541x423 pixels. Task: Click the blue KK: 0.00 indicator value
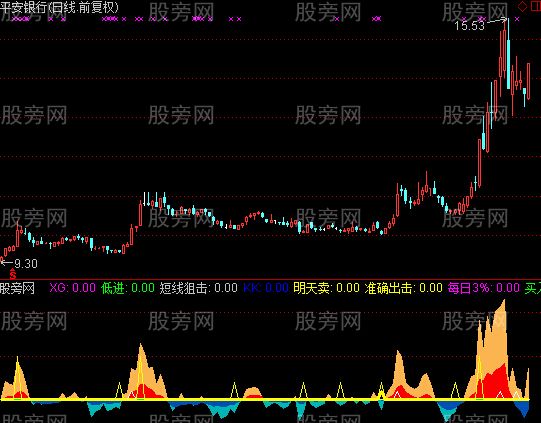click(x=266, y=288)
